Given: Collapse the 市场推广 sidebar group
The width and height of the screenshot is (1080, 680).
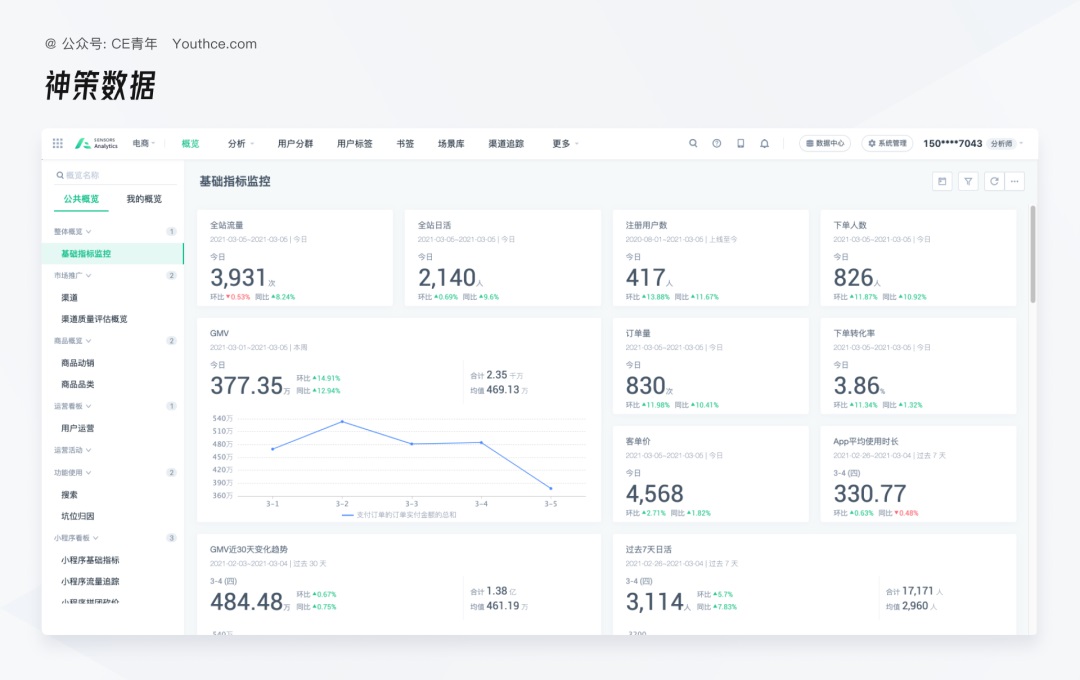Looking at the screenshot, I should (x=73, y=275).
